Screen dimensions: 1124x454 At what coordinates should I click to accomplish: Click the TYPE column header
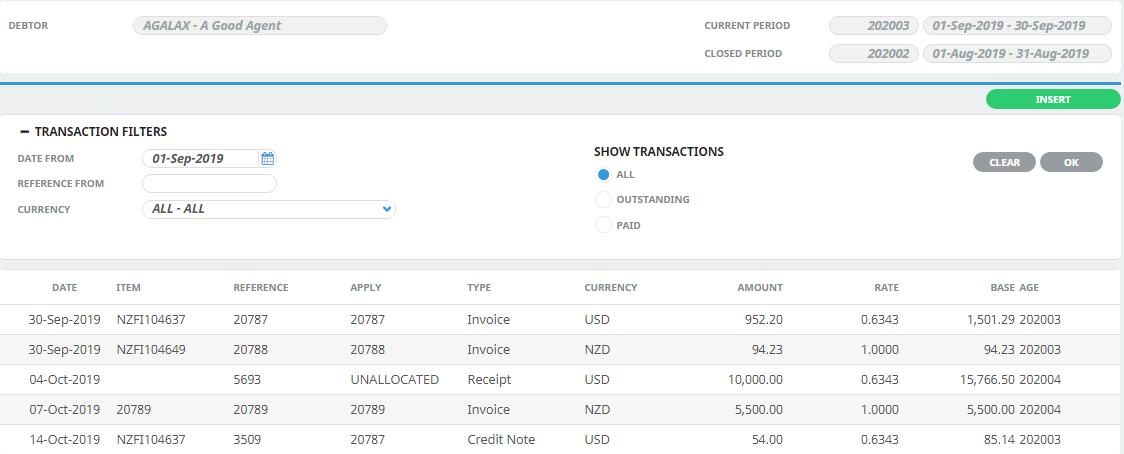pos(479,288)
